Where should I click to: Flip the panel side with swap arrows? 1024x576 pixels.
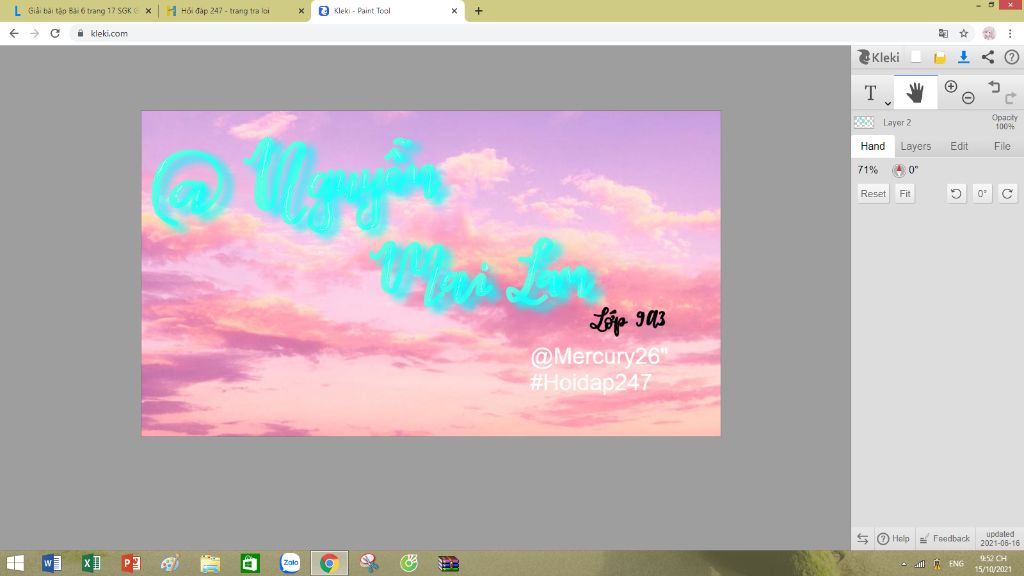coord(862,539)
